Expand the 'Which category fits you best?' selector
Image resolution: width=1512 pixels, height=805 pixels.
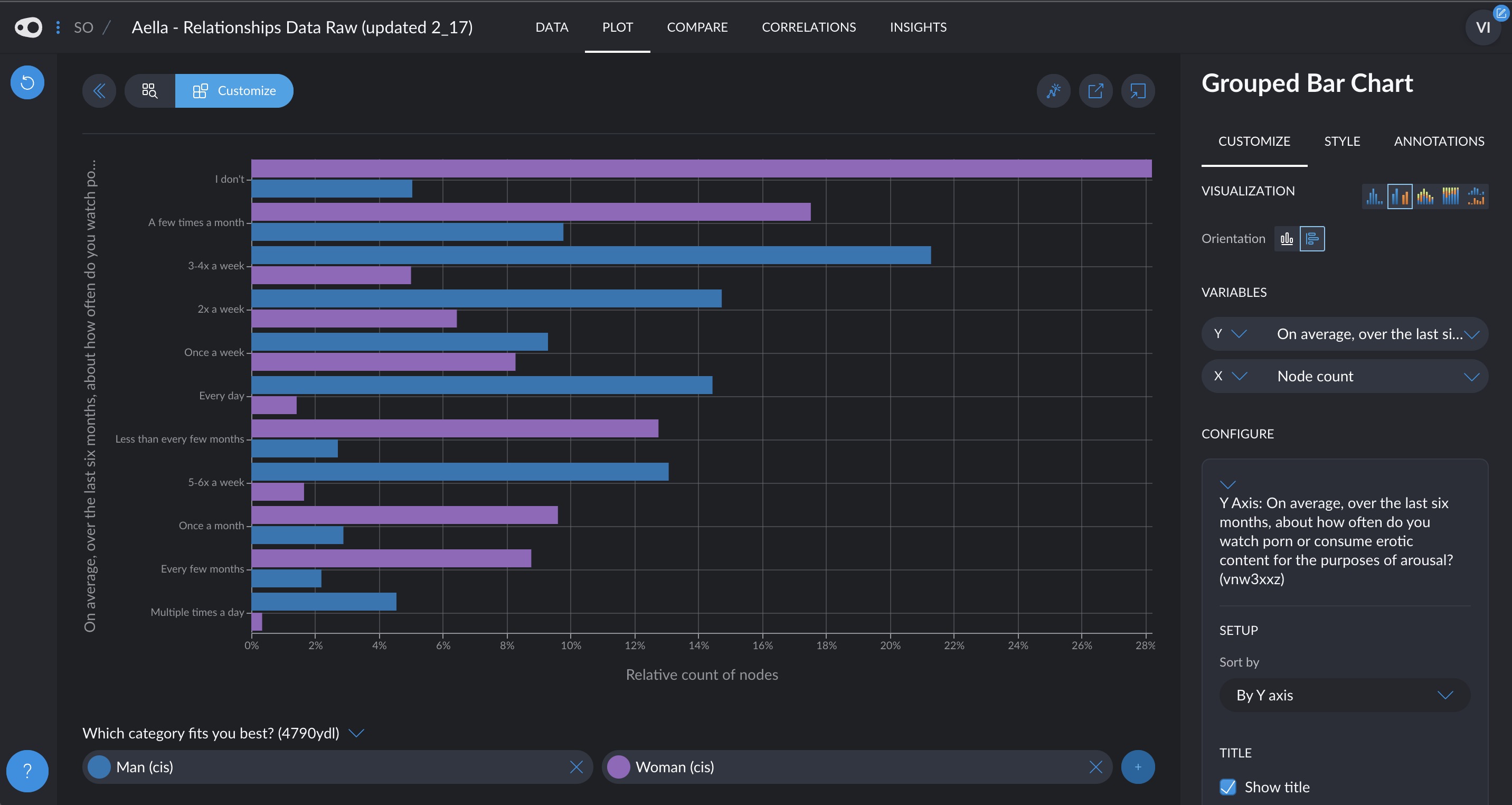(356, 733)
